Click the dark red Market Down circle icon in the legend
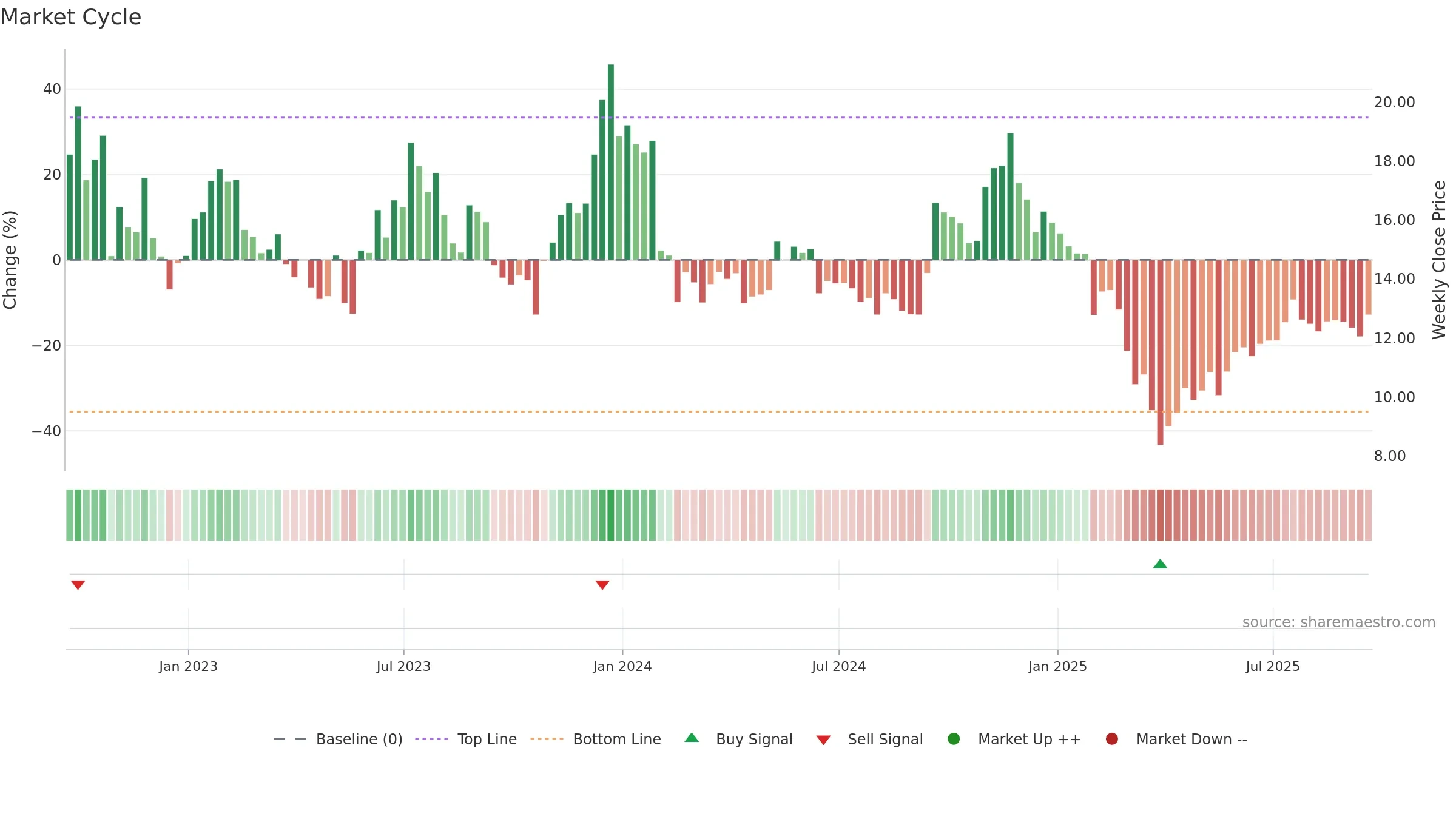 1112,739
